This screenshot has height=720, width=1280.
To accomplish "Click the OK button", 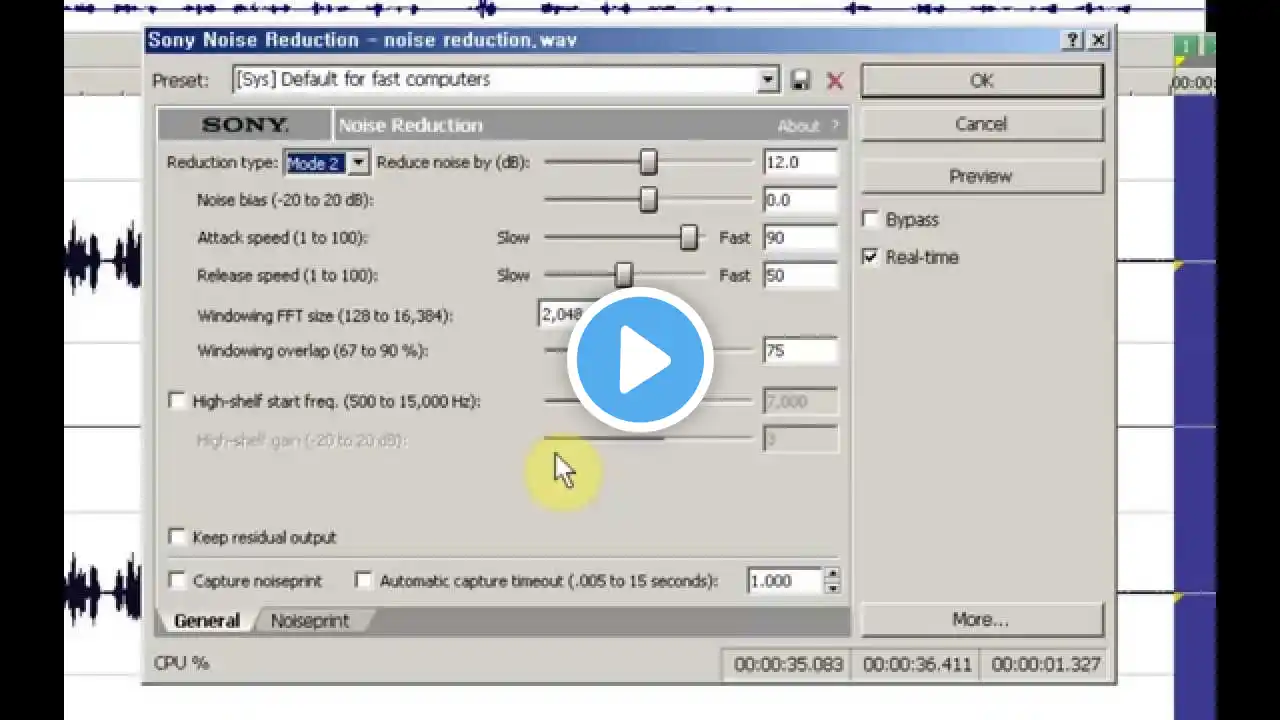I will click(x=982, y=81).
